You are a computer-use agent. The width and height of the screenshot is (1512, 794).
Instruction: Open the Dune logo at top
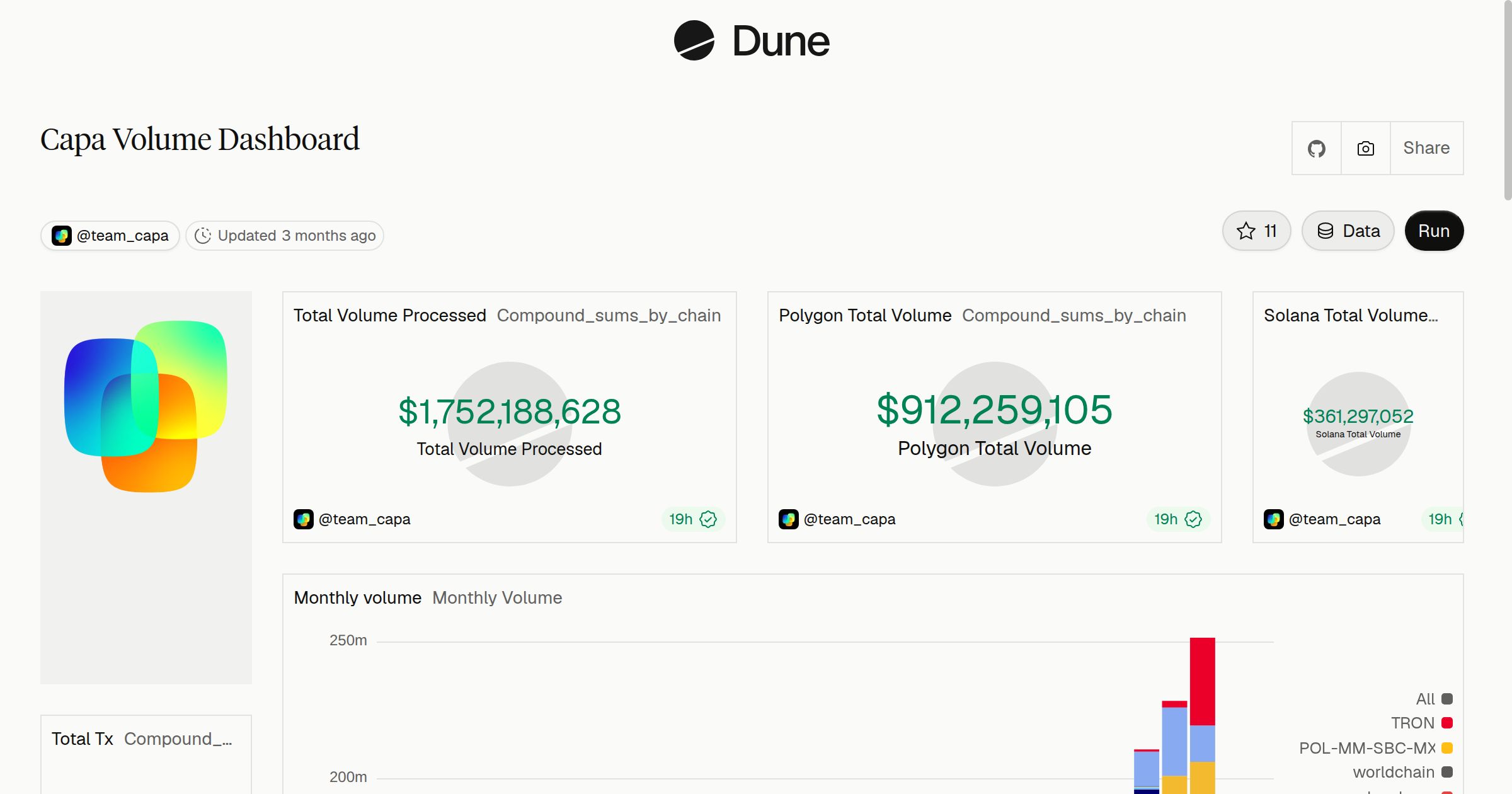coord(752,41)
